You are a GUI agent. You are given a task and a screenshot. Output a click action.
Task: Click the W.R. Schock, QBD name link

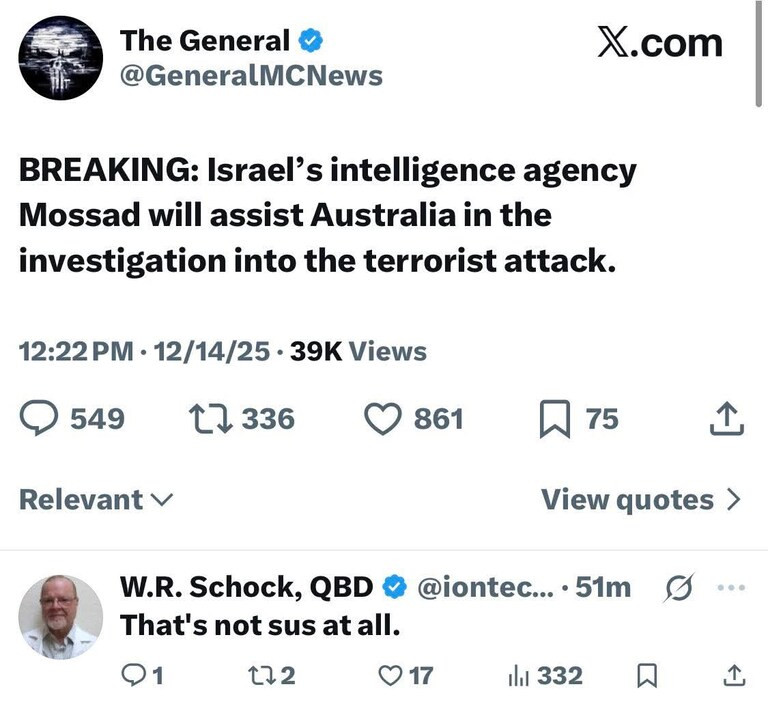(246, 588)
